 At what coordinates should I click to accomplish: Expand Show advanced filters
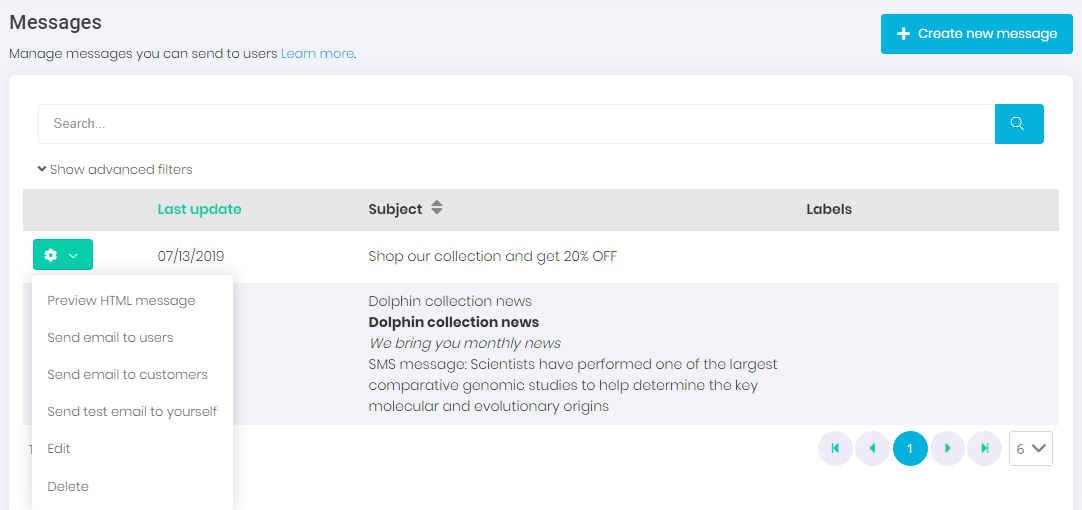114,169
